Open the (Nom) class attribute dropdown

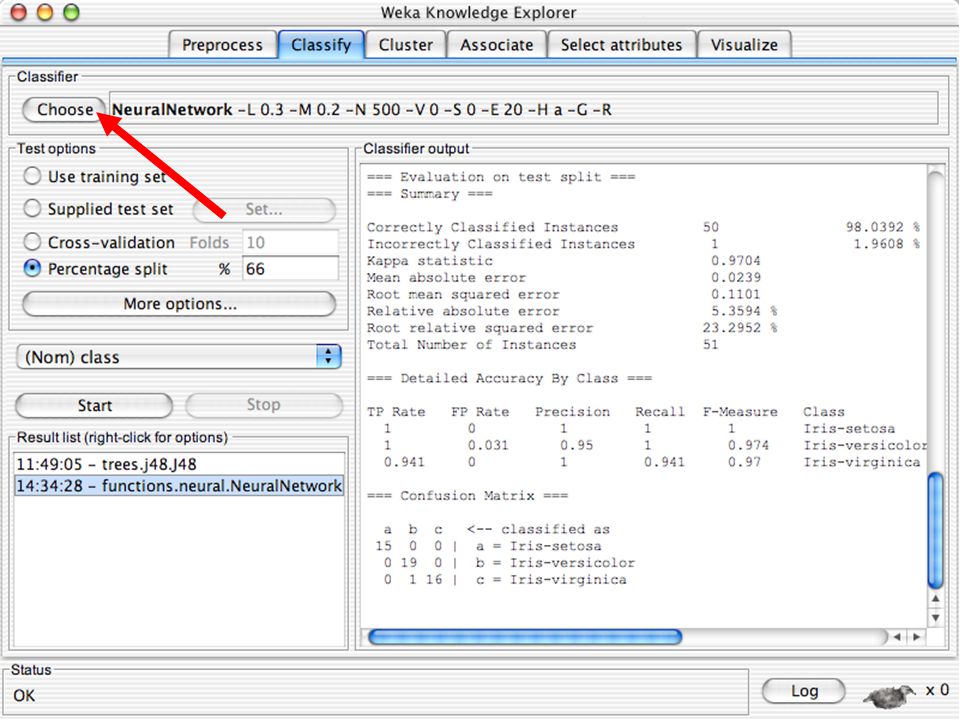click(x=179, y=356)
